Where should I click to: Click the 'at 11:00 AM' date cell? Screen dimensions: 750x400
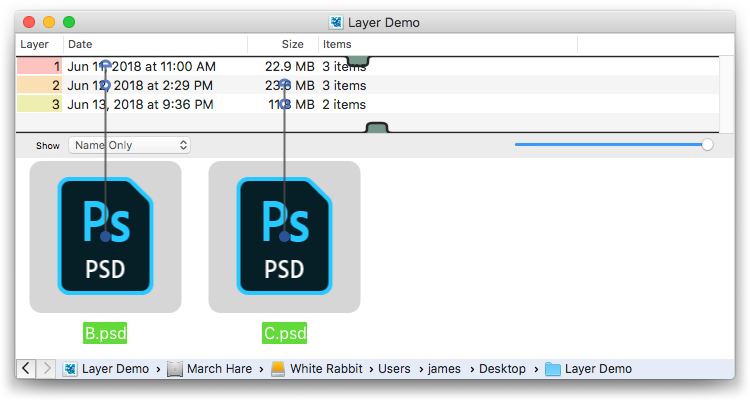tap(142, 66)
